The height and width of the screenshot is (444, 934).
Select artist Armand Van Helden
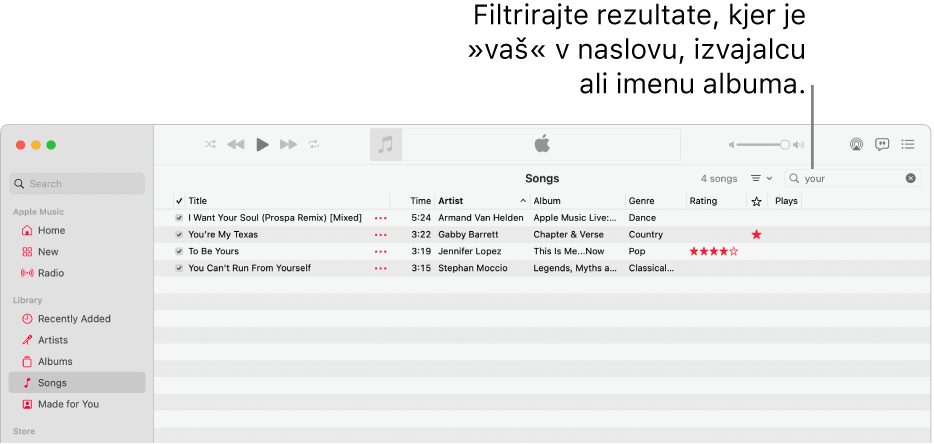click(481, 218)
